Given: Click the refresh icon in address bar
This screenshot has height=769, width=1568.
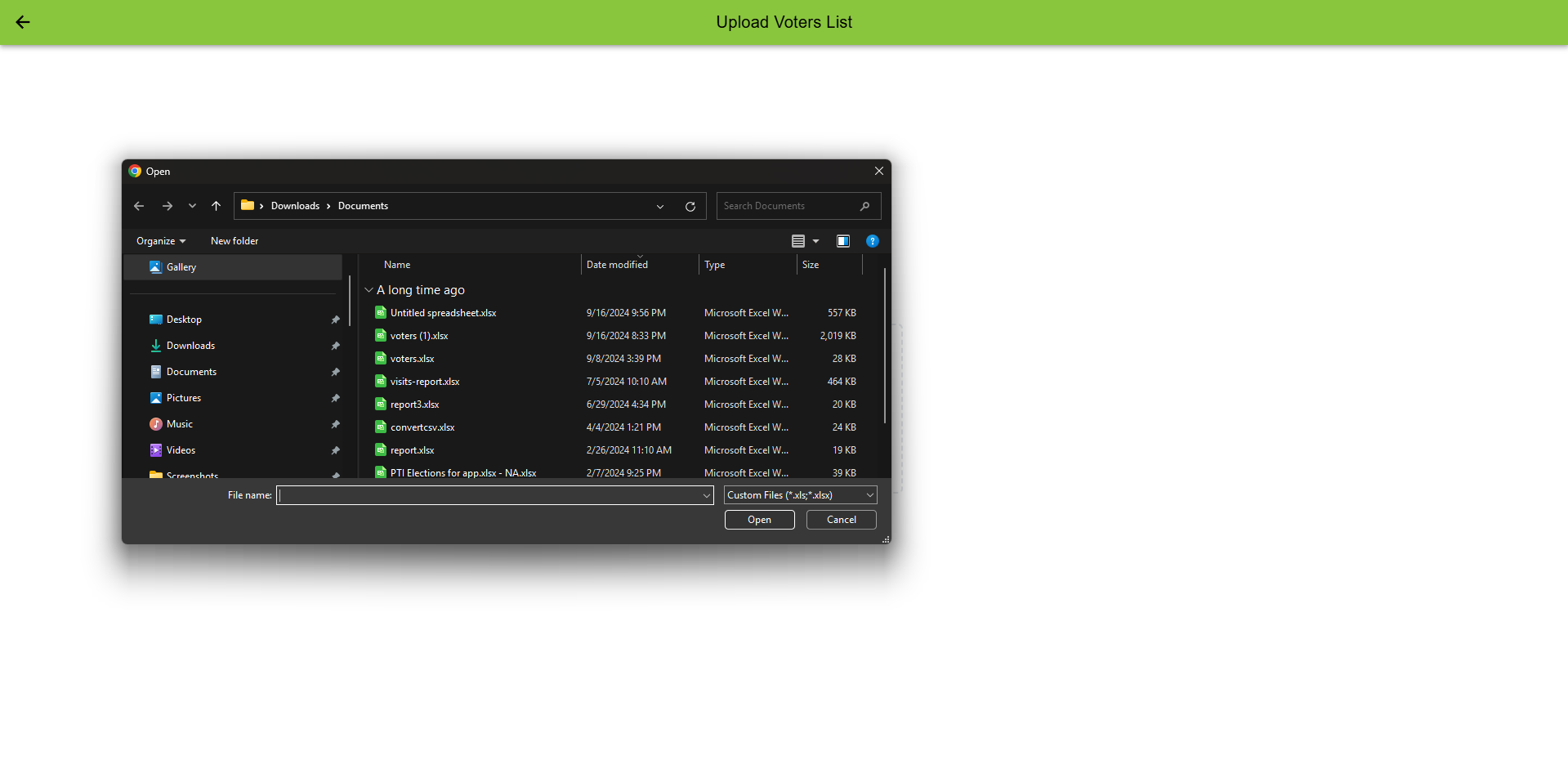Looking at the screenshot, I should pyautogui.click(x=690, y=206).
